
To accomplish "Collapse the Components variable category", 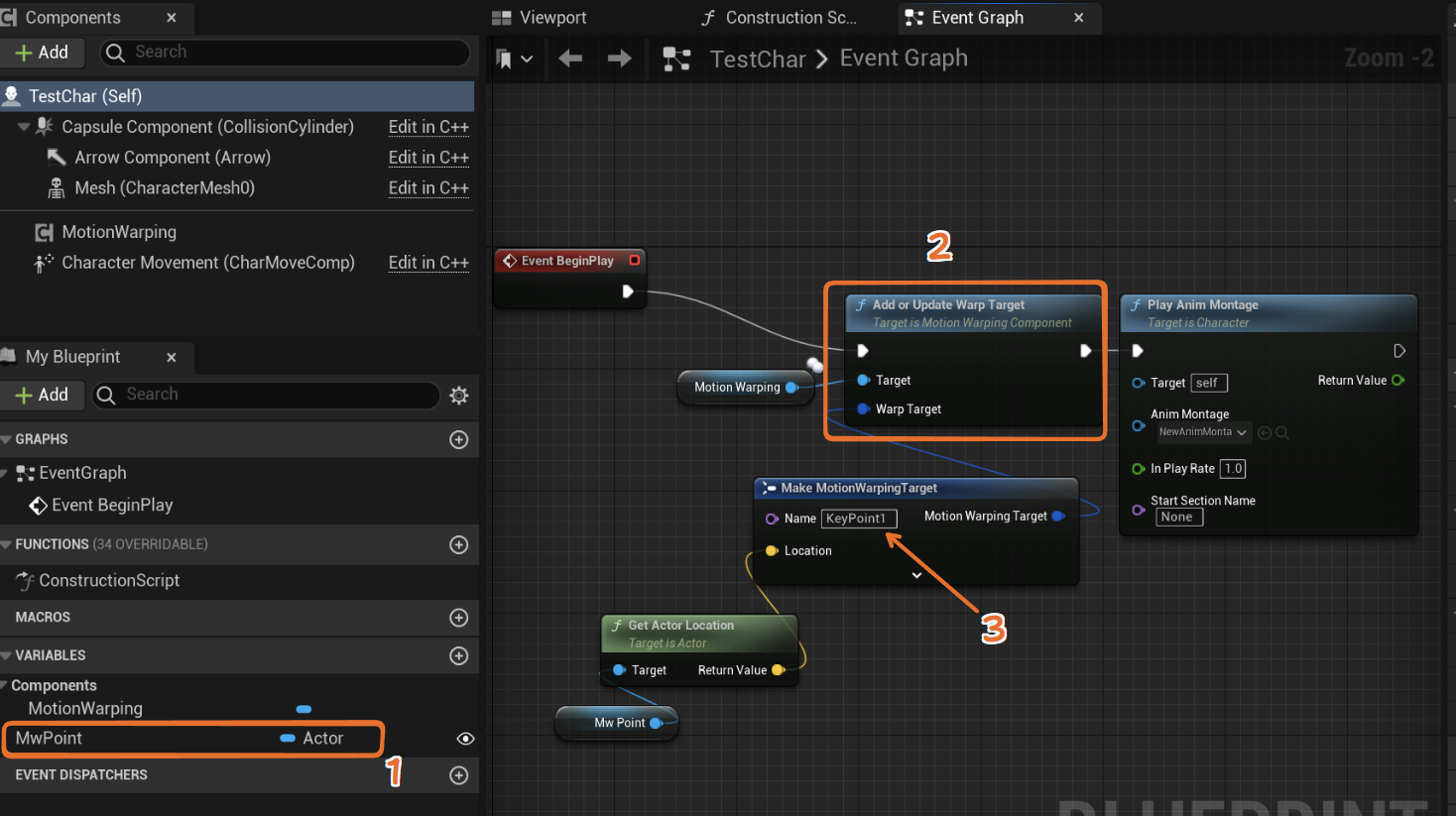I will (5, 685).
